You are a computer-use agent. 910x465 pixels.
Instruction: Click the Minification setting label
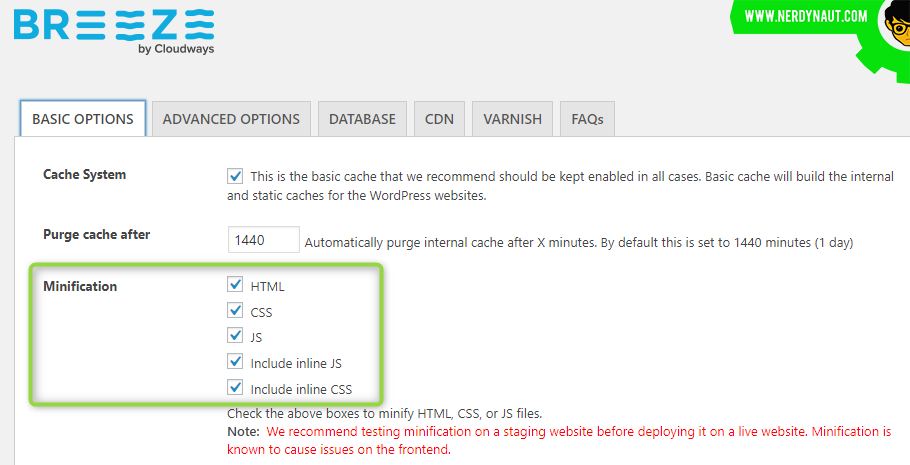(x=80, y=286)
